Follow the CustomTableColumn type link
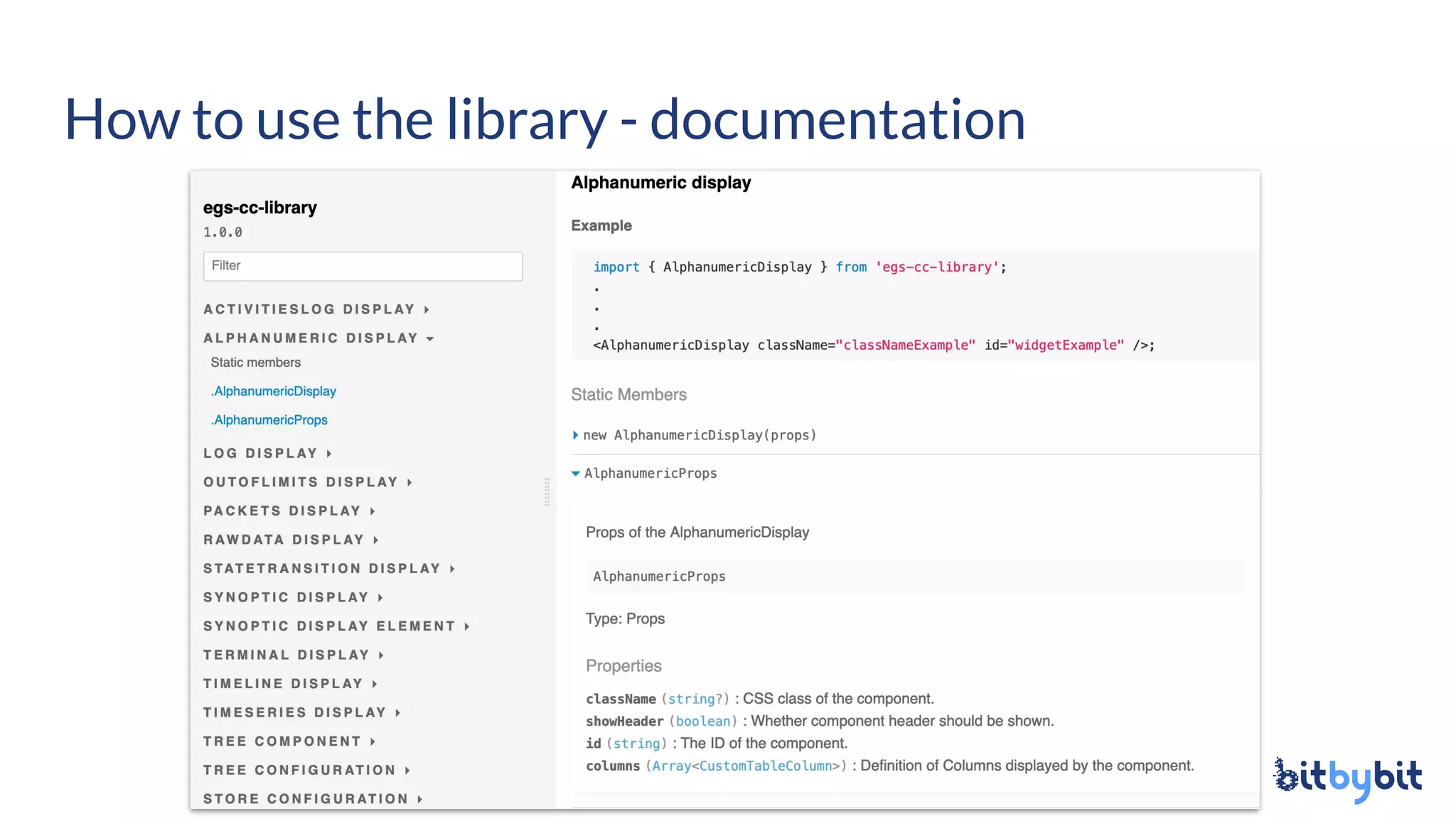The width and height of the screenshot is (1456, 819). [x=766, y=766]
